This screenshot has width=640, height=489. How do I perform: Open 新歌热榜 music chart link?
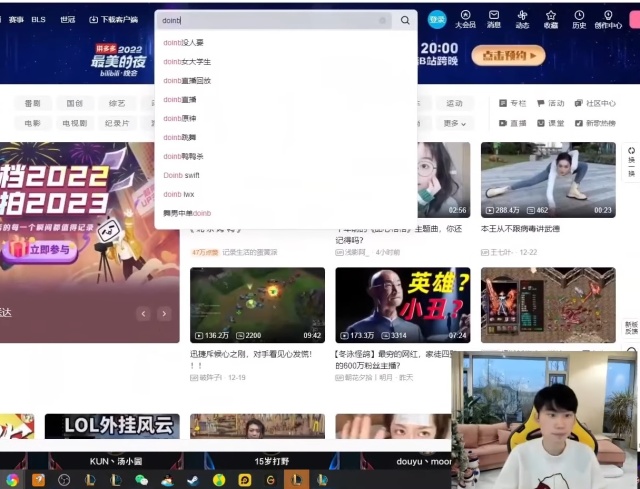point(595,123)
